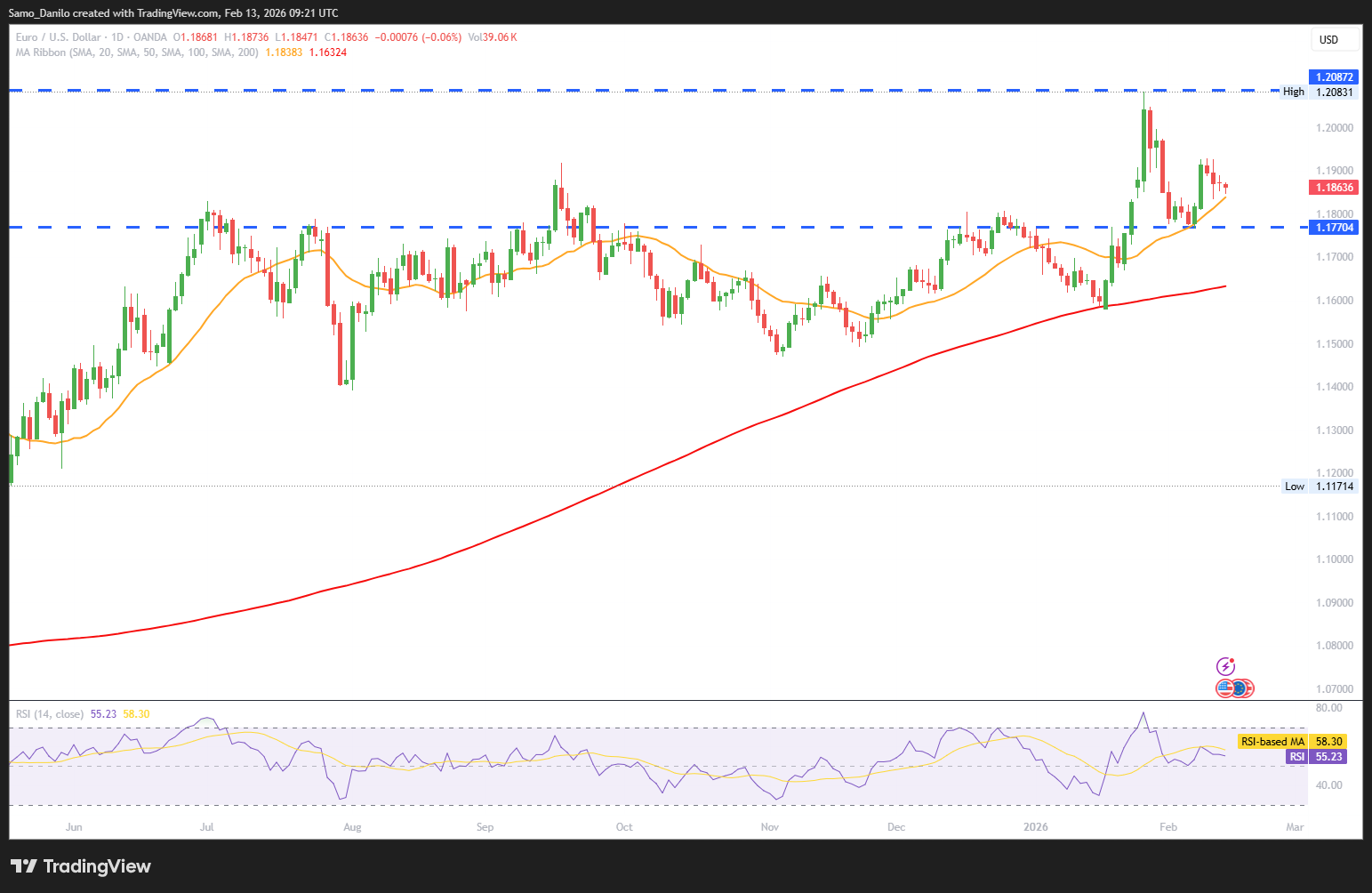
Task: Click the 1.17704 blue price label
Action: (1334, 228)
